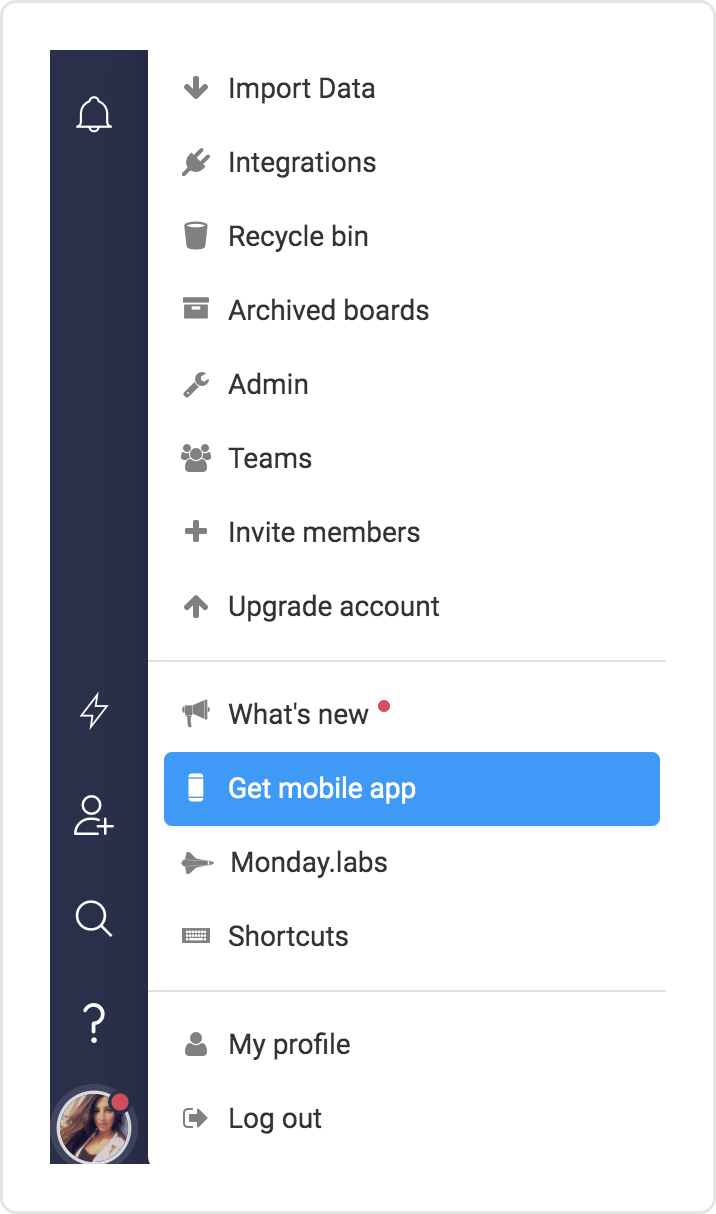Screen dimensions: 716x1214
Task: Log out of the account
Action: coord(275,1118)
